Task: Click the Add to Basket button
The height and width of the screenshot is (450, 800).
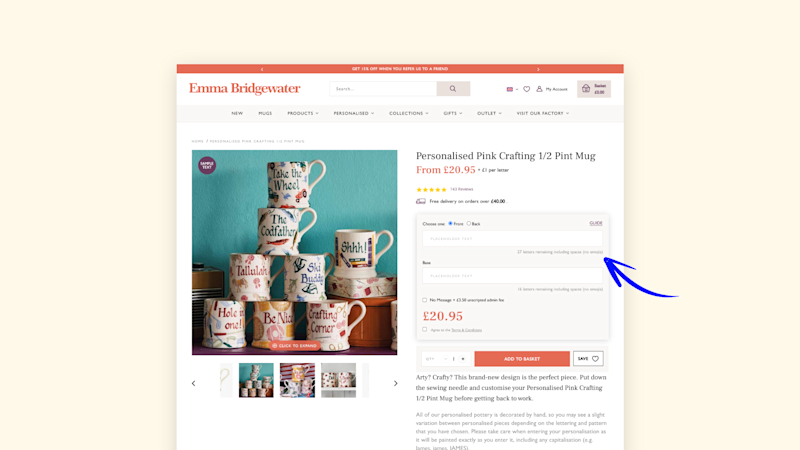Action: coord(522,359)
